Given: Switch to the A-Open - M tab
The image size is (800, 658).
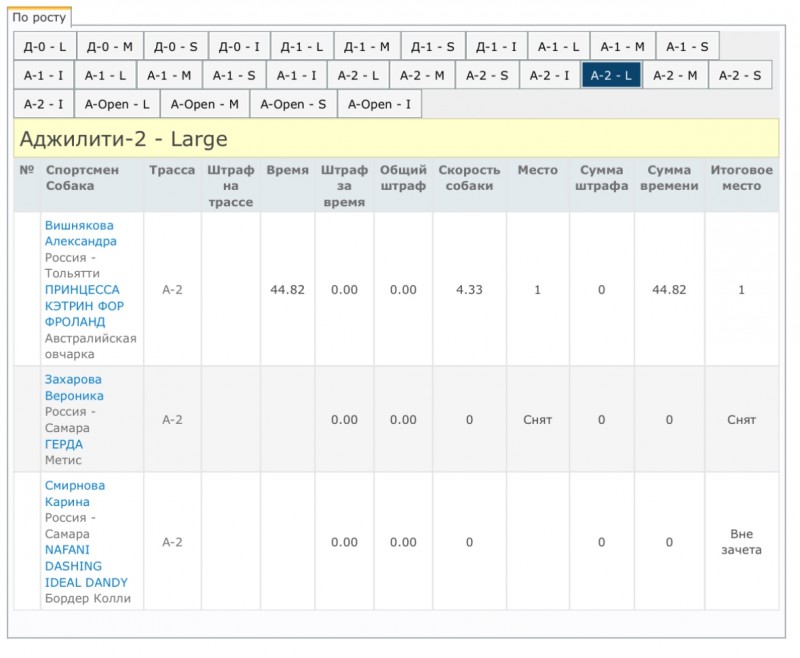Looking at the screenshot, I should pyautogui.click(x=205, y=104).
